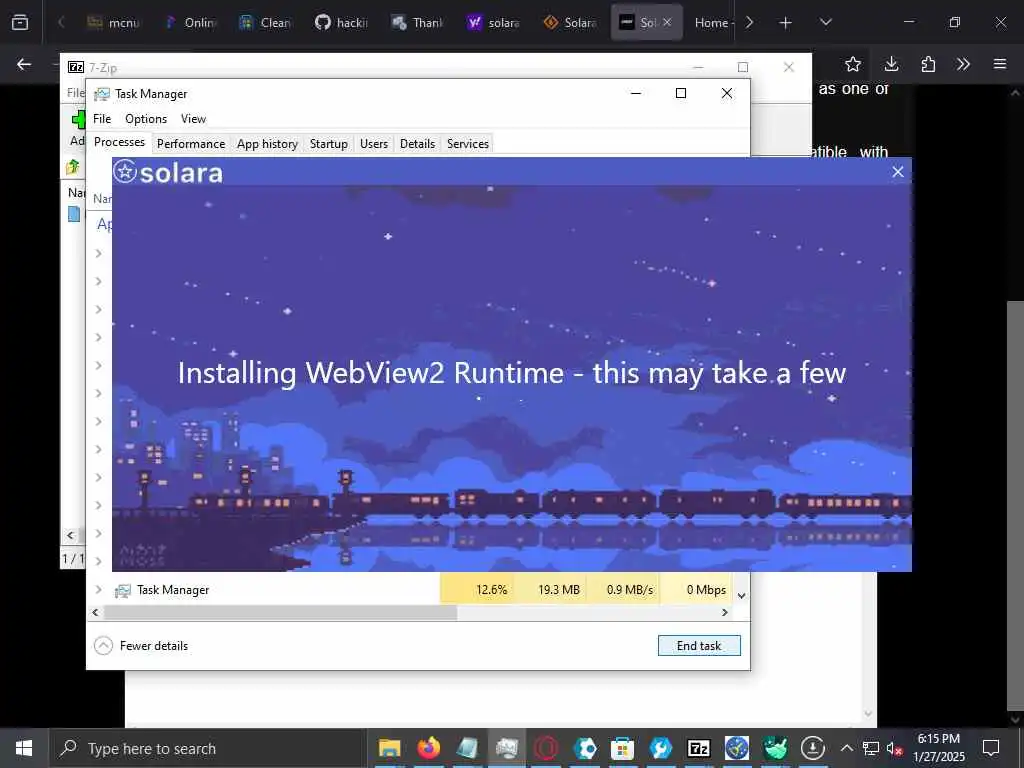Open the browser Extensions puzzle icon

pos(928,64)
